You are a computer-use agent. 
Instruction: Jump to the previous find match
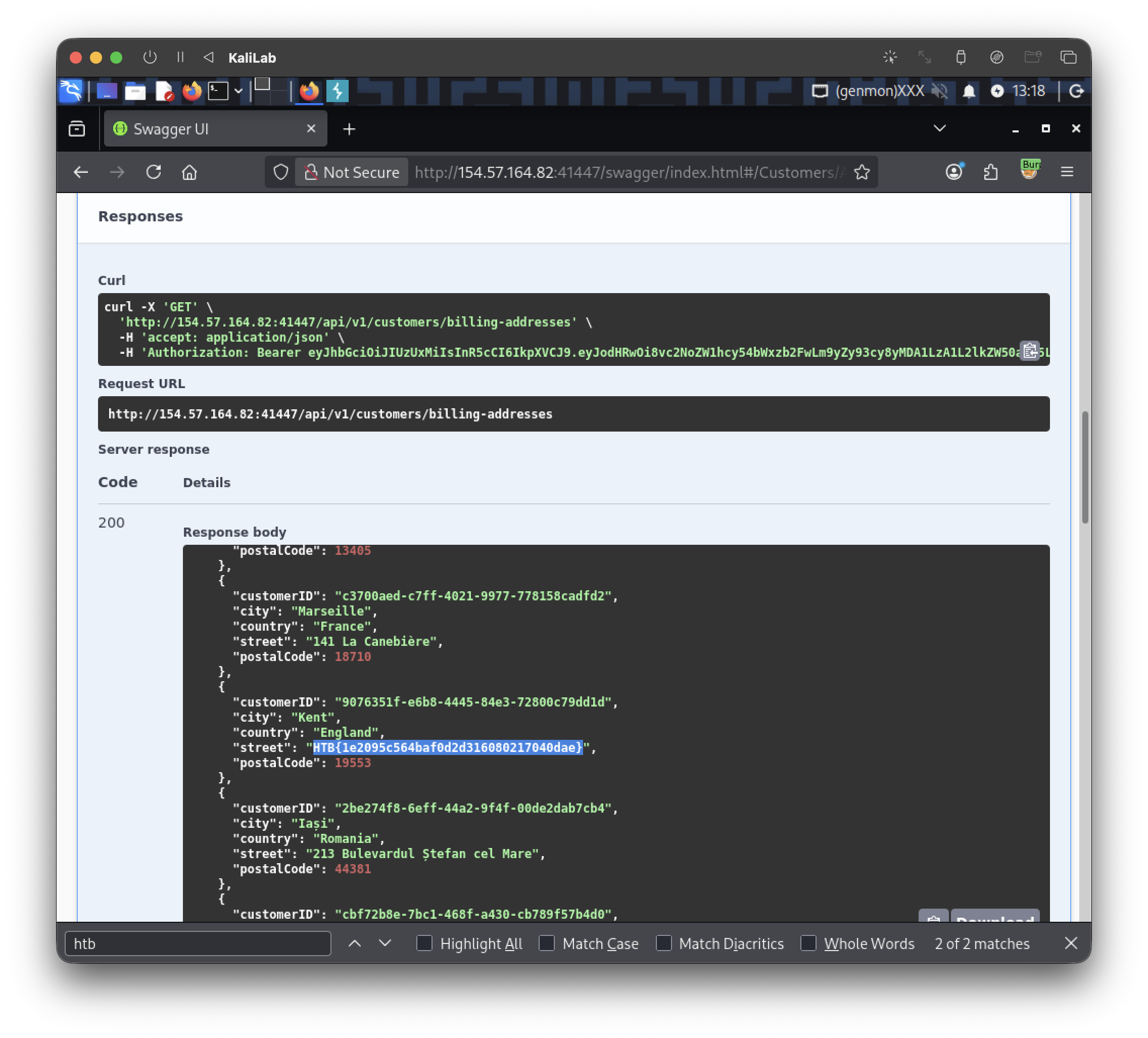tap(354, 943)
